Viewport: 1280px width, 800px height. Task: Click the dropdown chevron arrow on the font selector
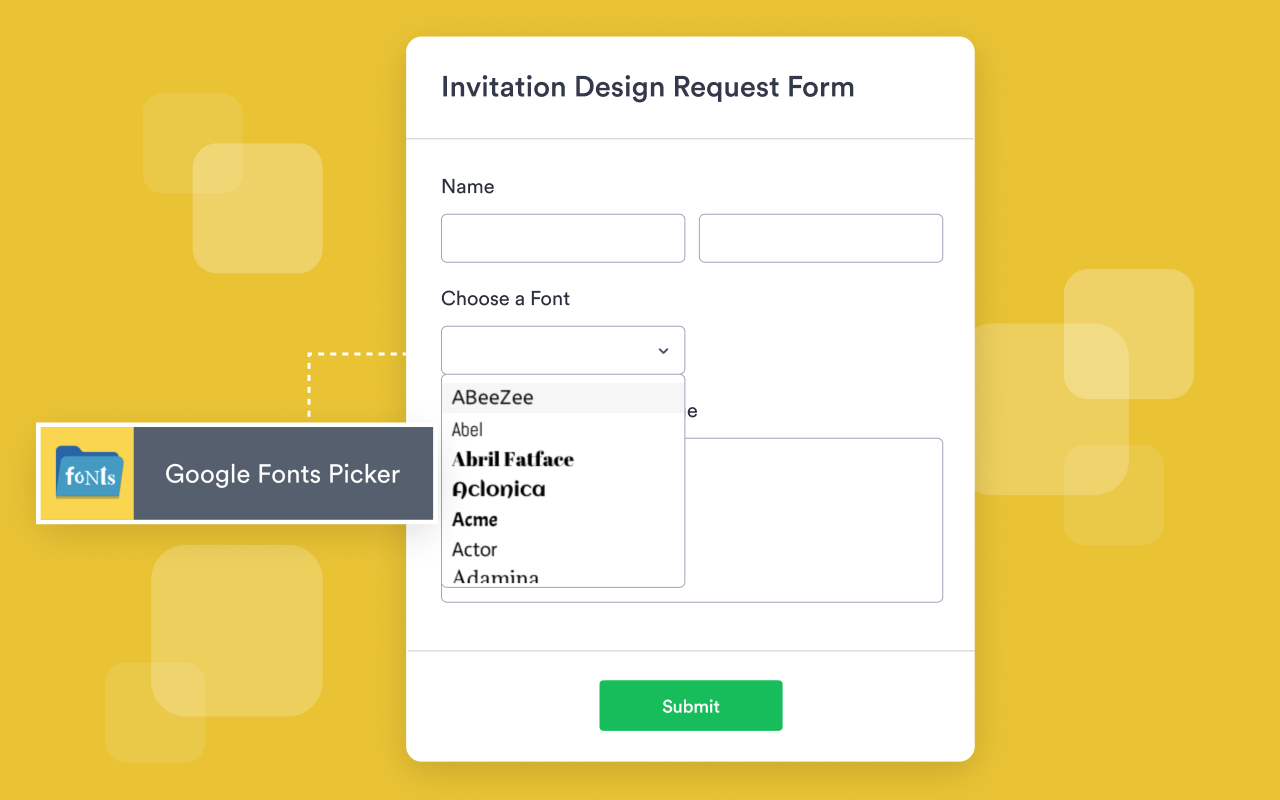(662, 351)
